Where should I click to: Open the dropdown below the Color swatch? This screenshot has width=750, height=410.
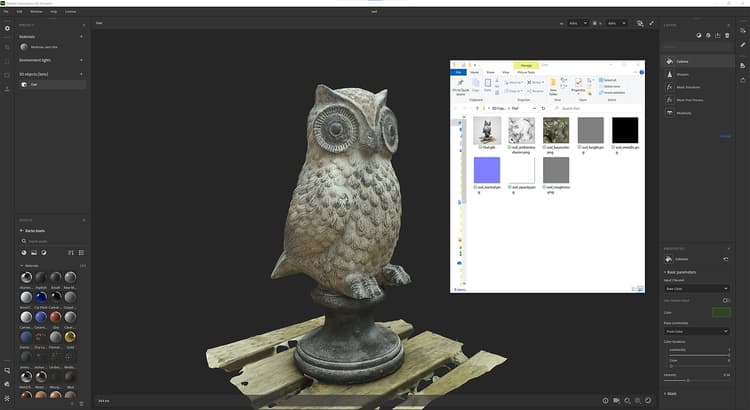pos(697,331)
